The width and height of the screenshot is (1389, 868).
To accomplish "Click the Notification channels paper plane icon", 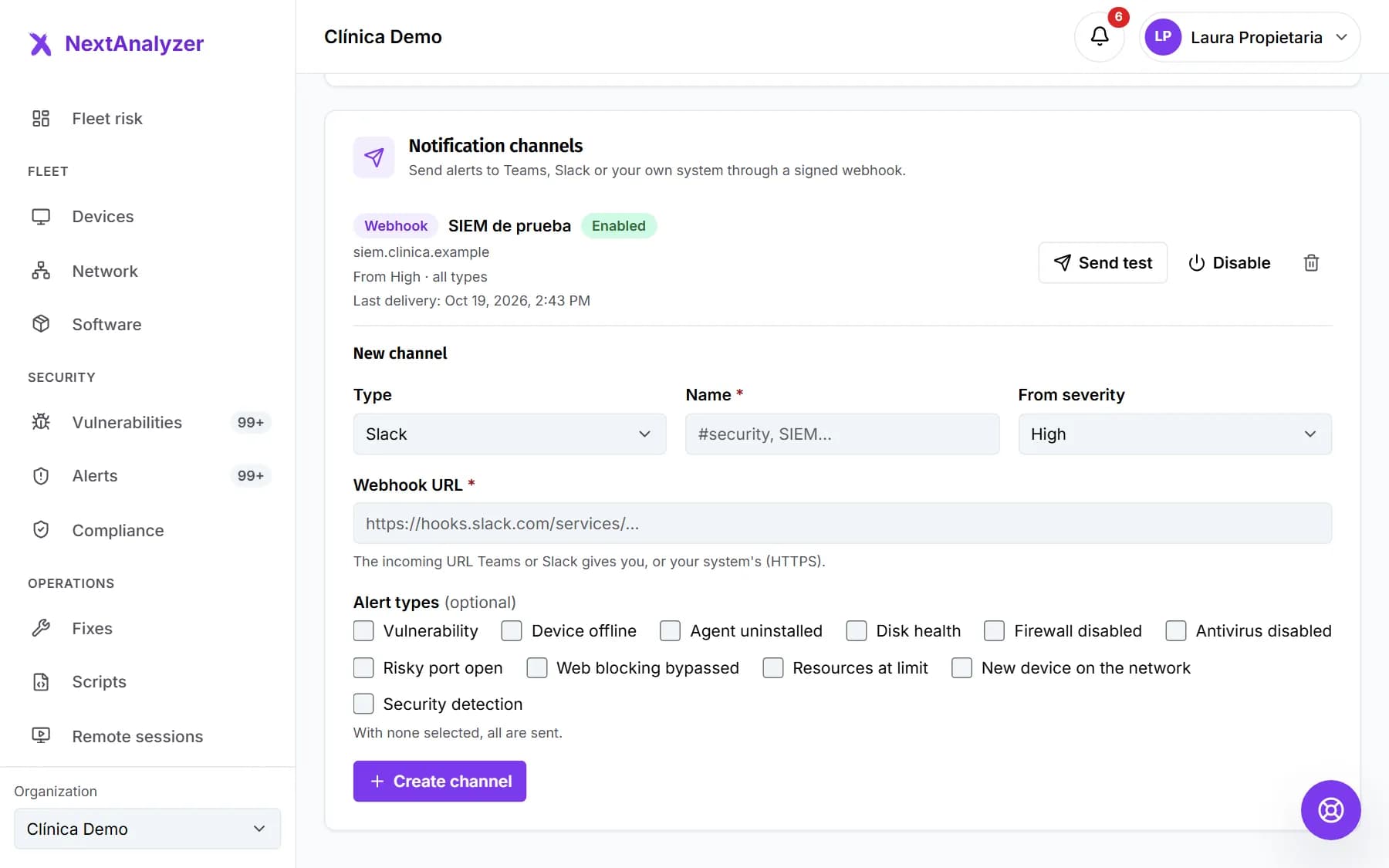I will click(x=374, y=157).
